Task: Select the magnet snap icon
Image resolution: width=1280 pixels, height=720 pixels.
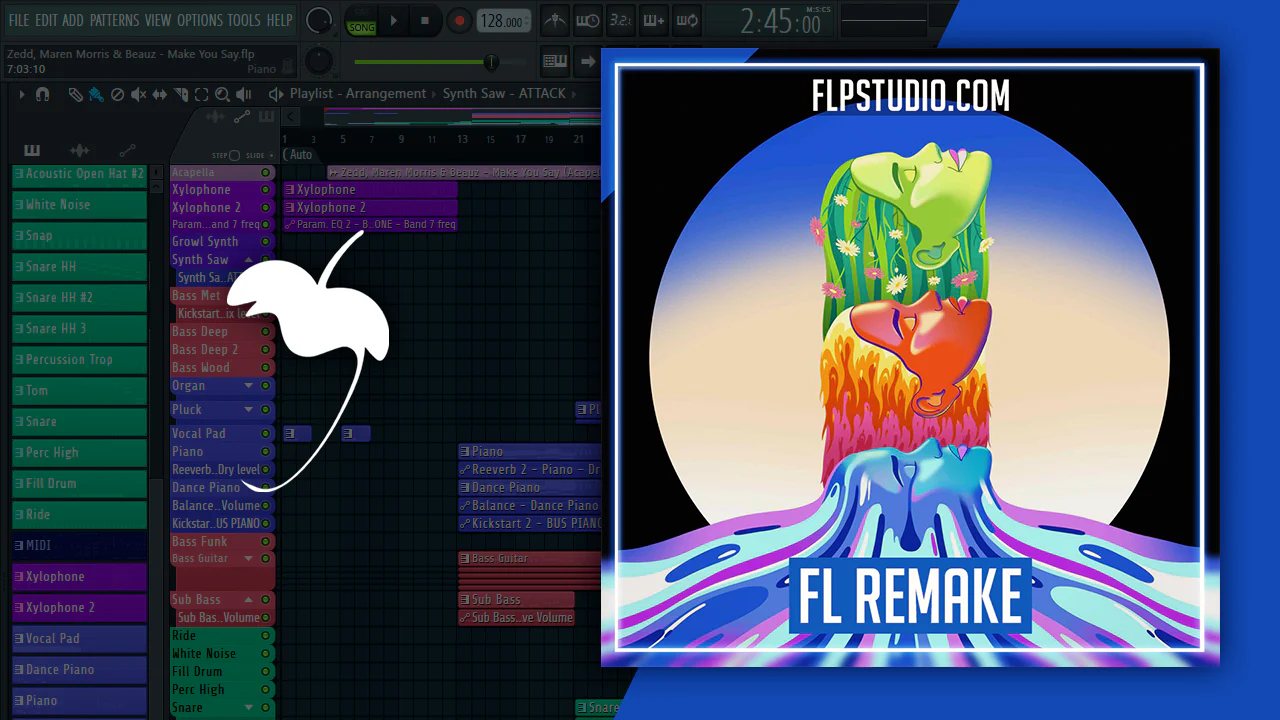Action: pyautogui.click(x=42, y=94)
